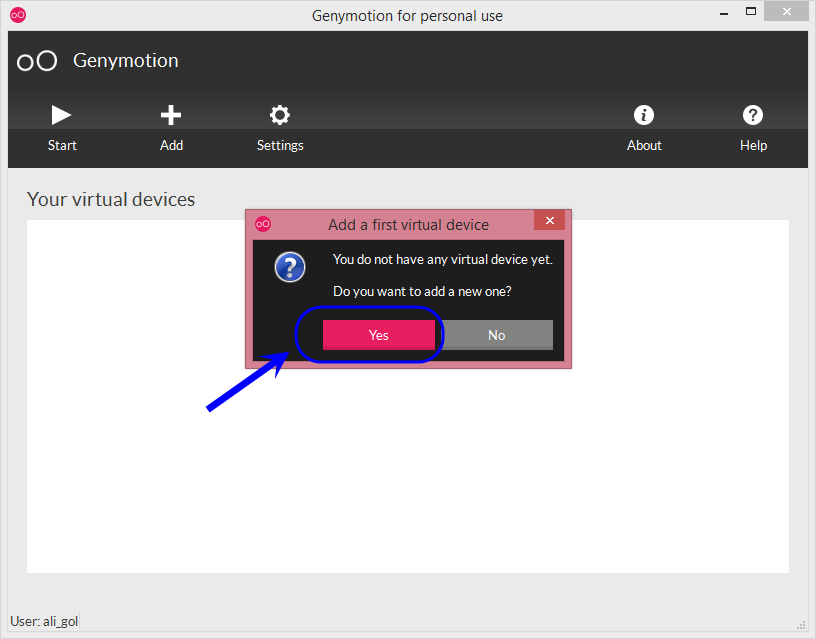
Task: Click the 'Your virtual devices' heading
Action: pos(111,199)
